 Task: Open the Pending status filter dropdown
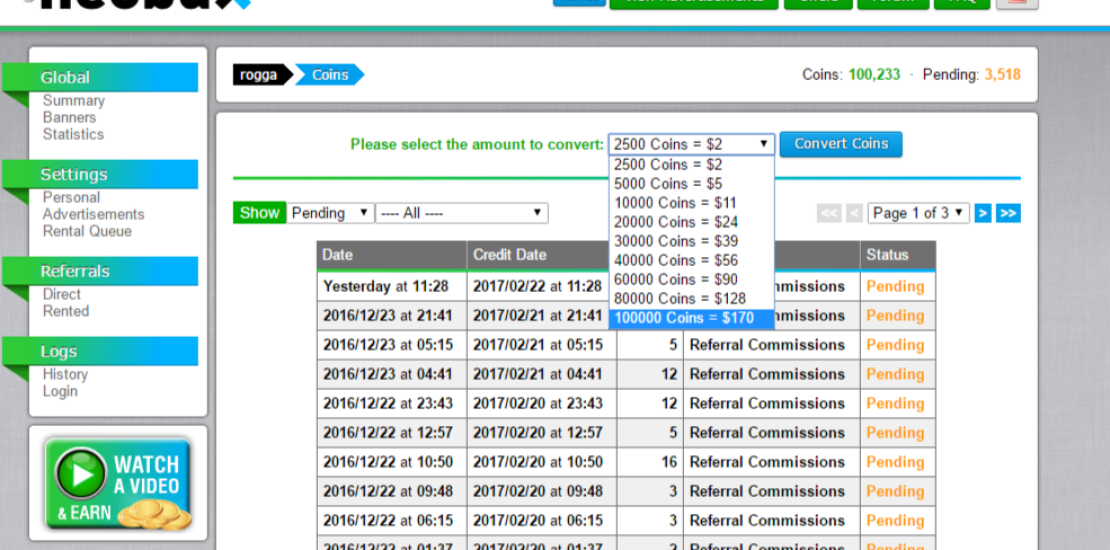pos(330,213)
